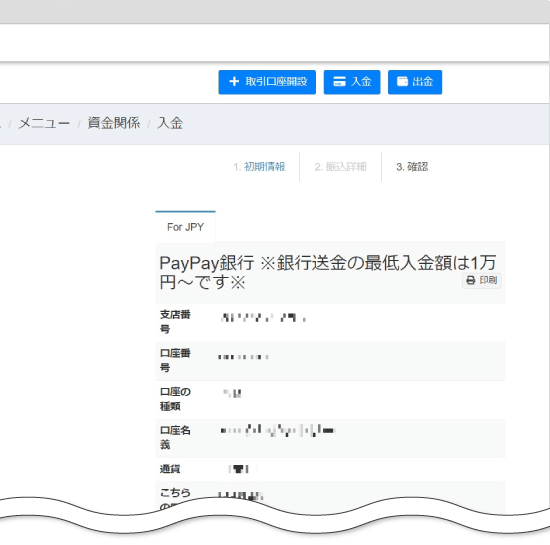Image resolution: width=550 pixels, height=545 pixels.
Task: Select 入金 in the breadcrumb
Action: coord(170,123)
